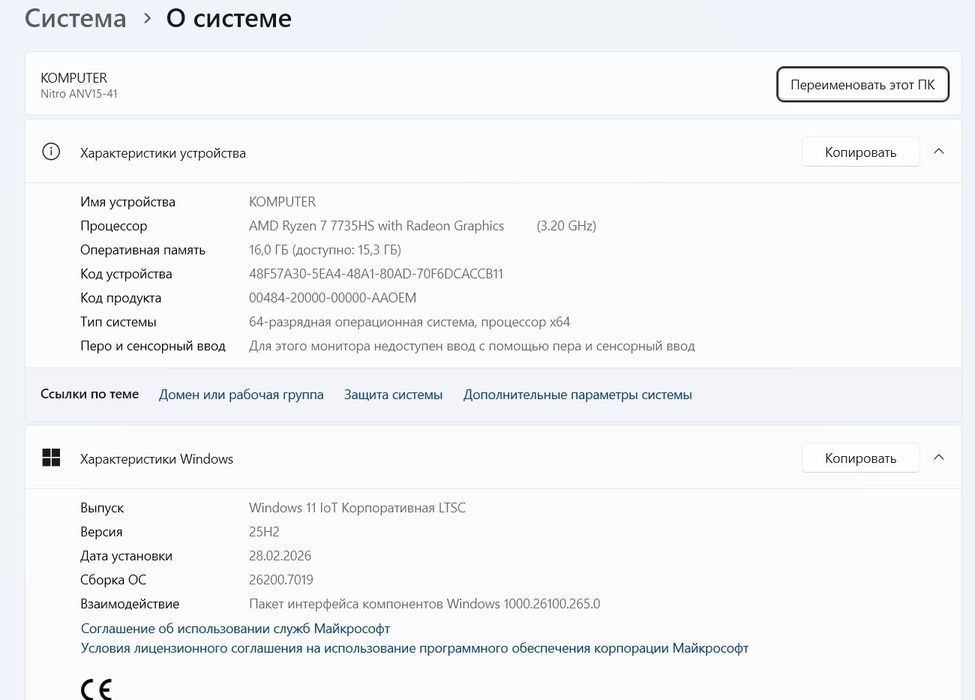Open the Защита системы link

pyautogui.click(x=394, y=395)
